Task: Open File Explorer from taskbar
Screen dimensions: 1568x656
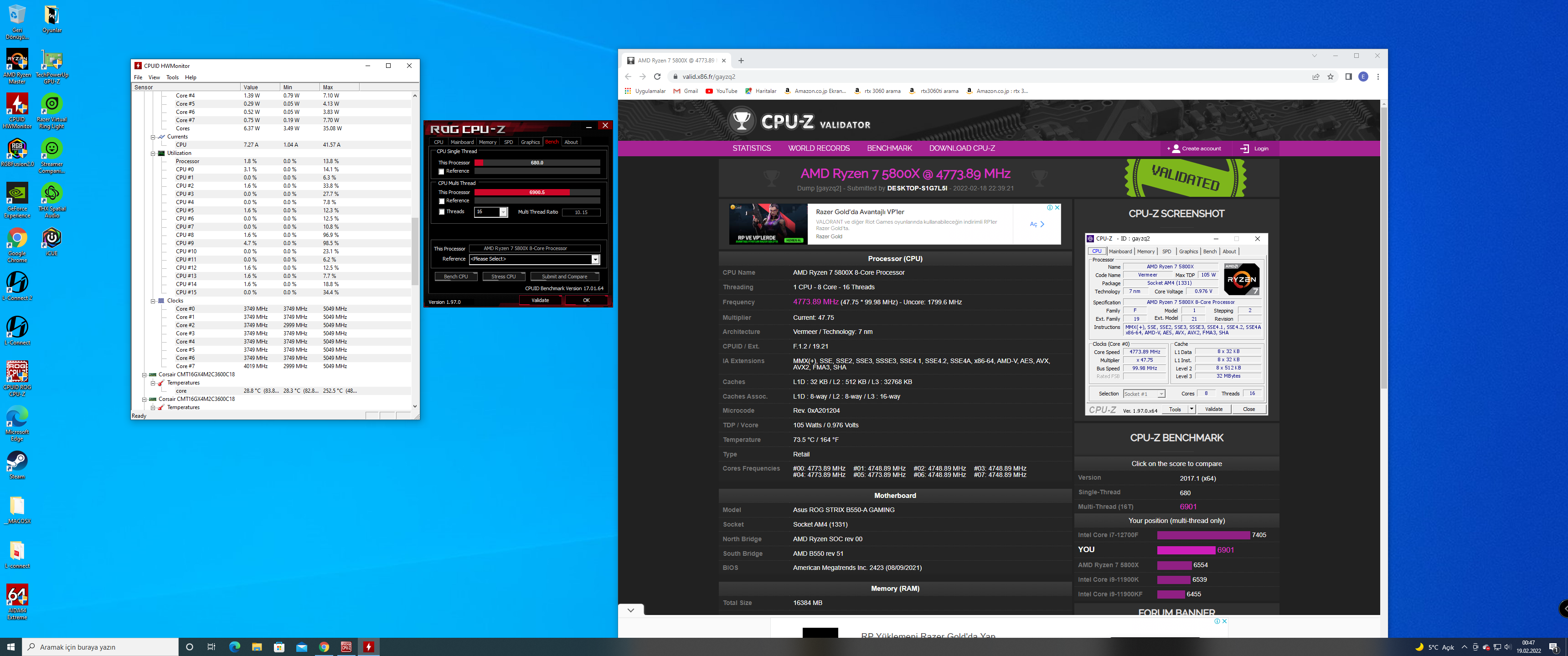Action: (257, 647)
